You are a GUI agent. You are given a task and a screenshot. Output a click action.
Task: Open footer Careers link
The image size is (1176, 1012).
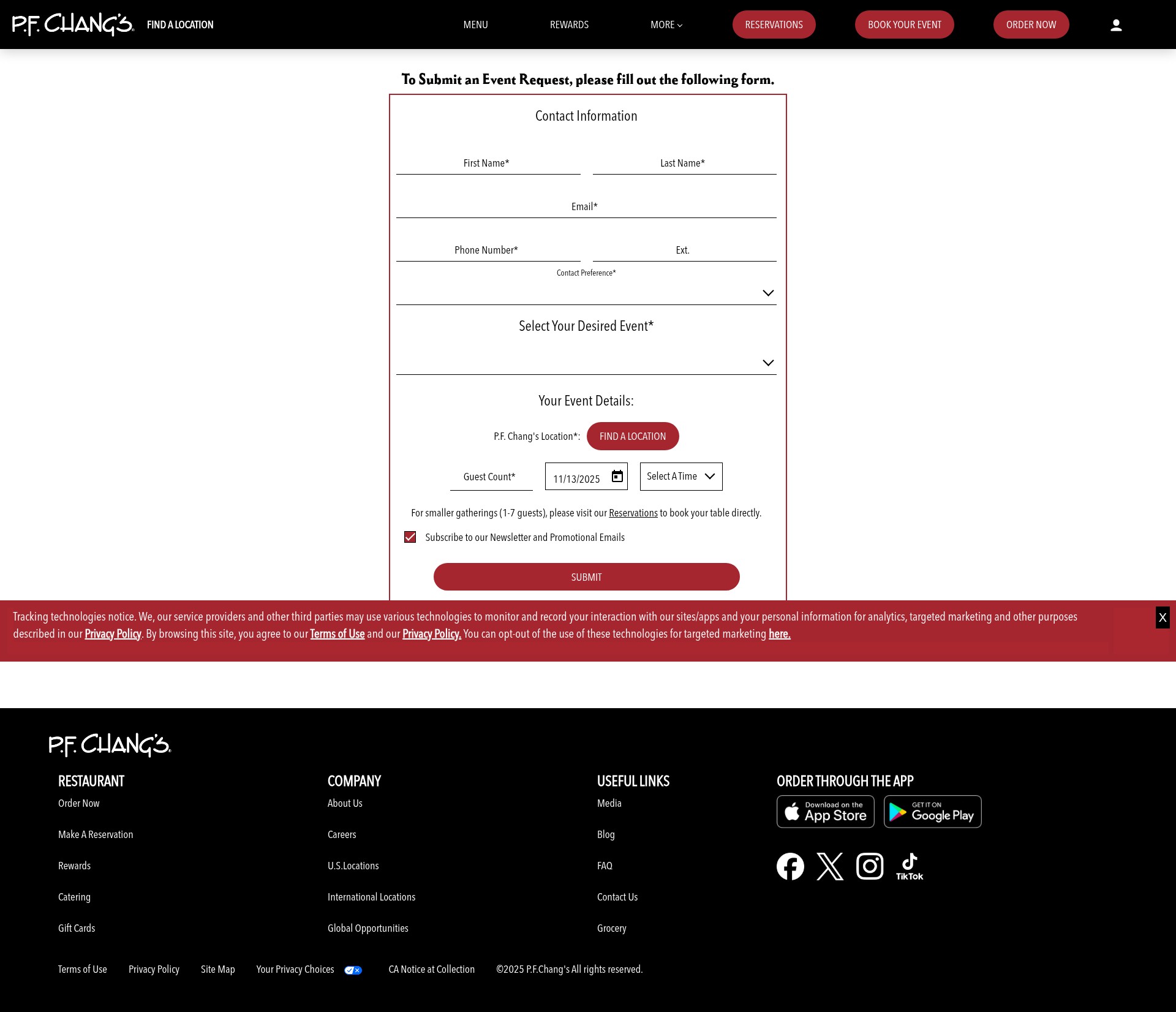(x=342, y=834)
